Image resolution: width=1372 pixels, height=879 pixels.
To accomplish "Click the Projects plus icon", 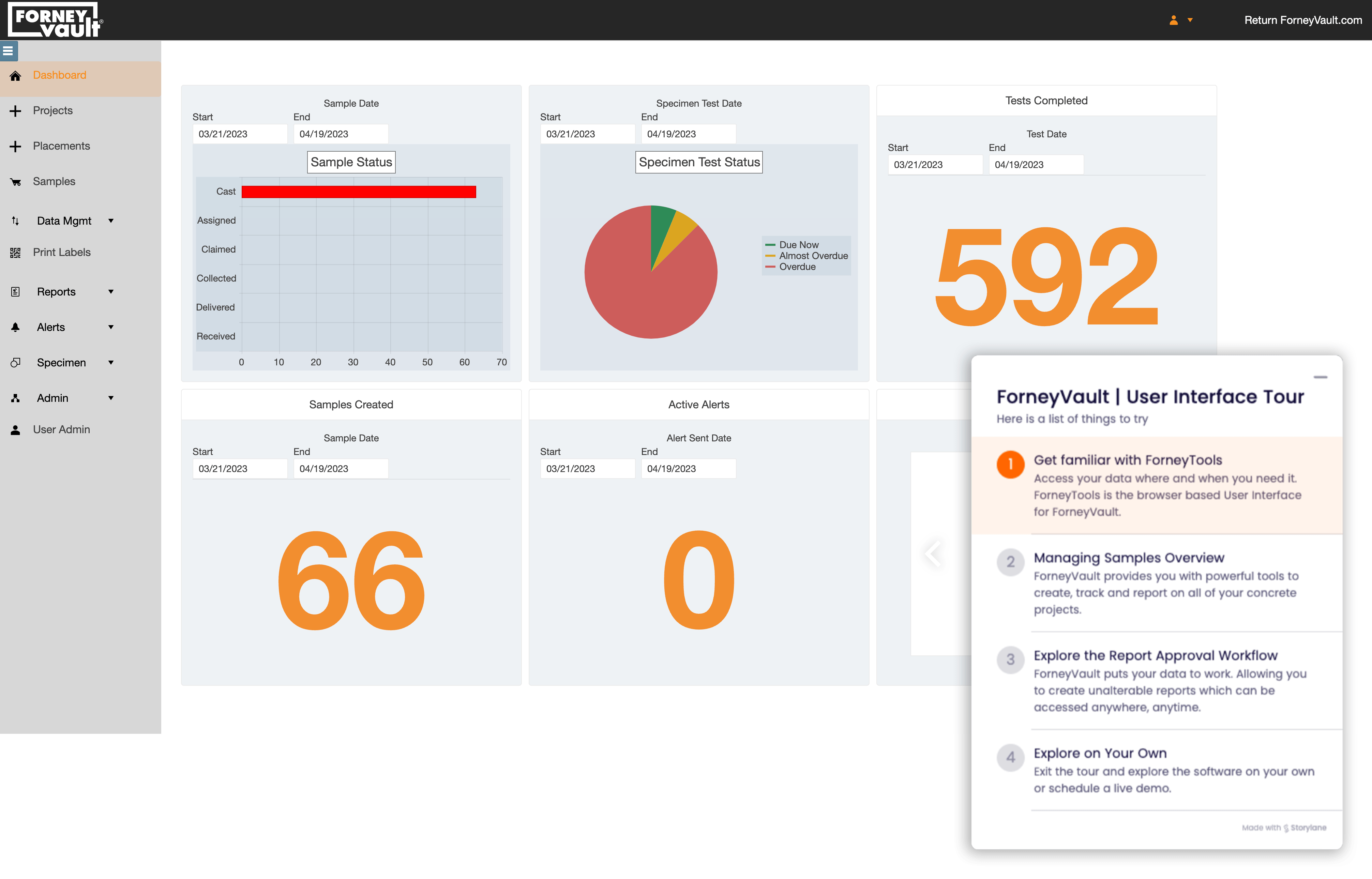I will coord(15,111).
